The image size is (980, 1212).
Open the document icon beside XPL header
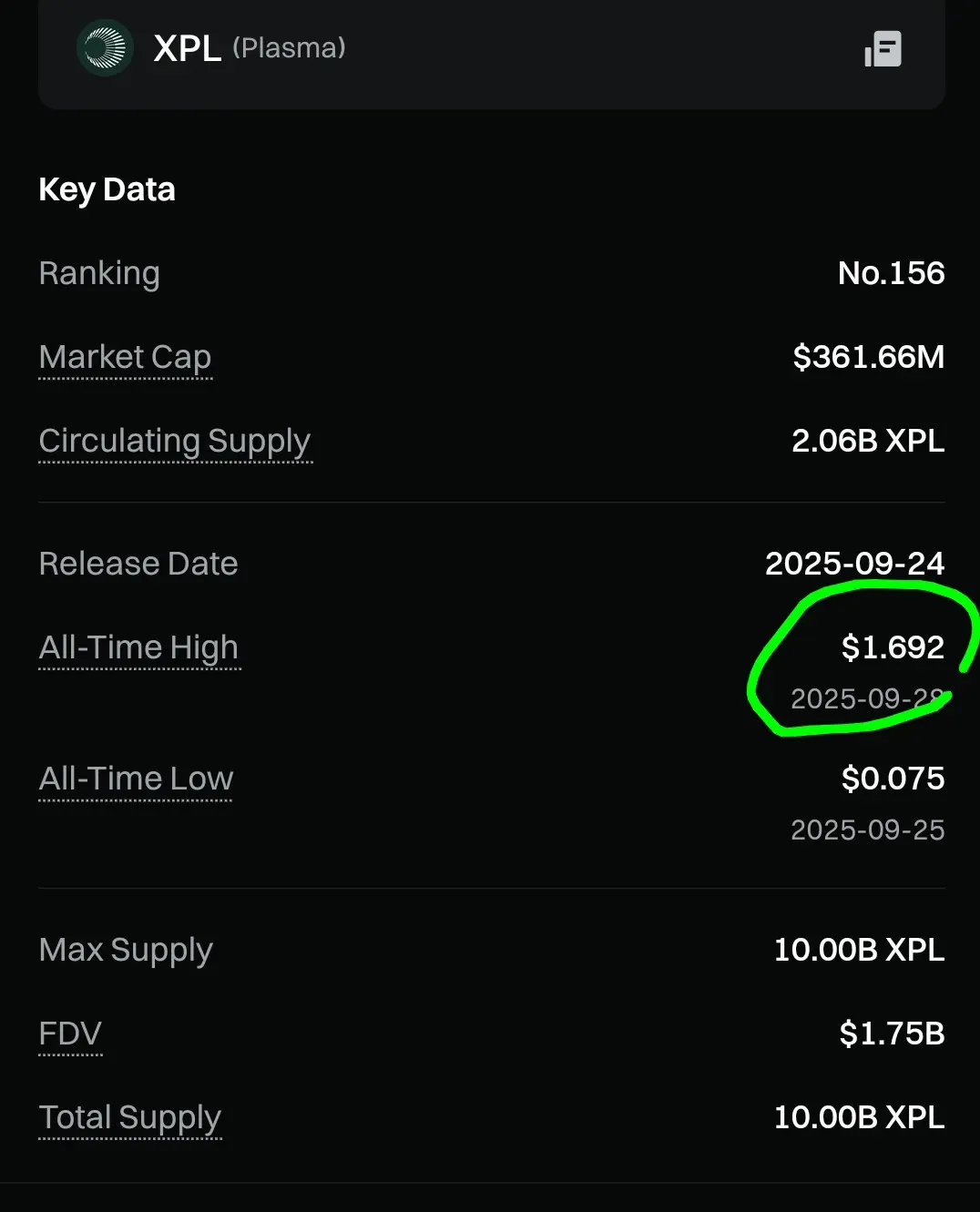(883, 48)
